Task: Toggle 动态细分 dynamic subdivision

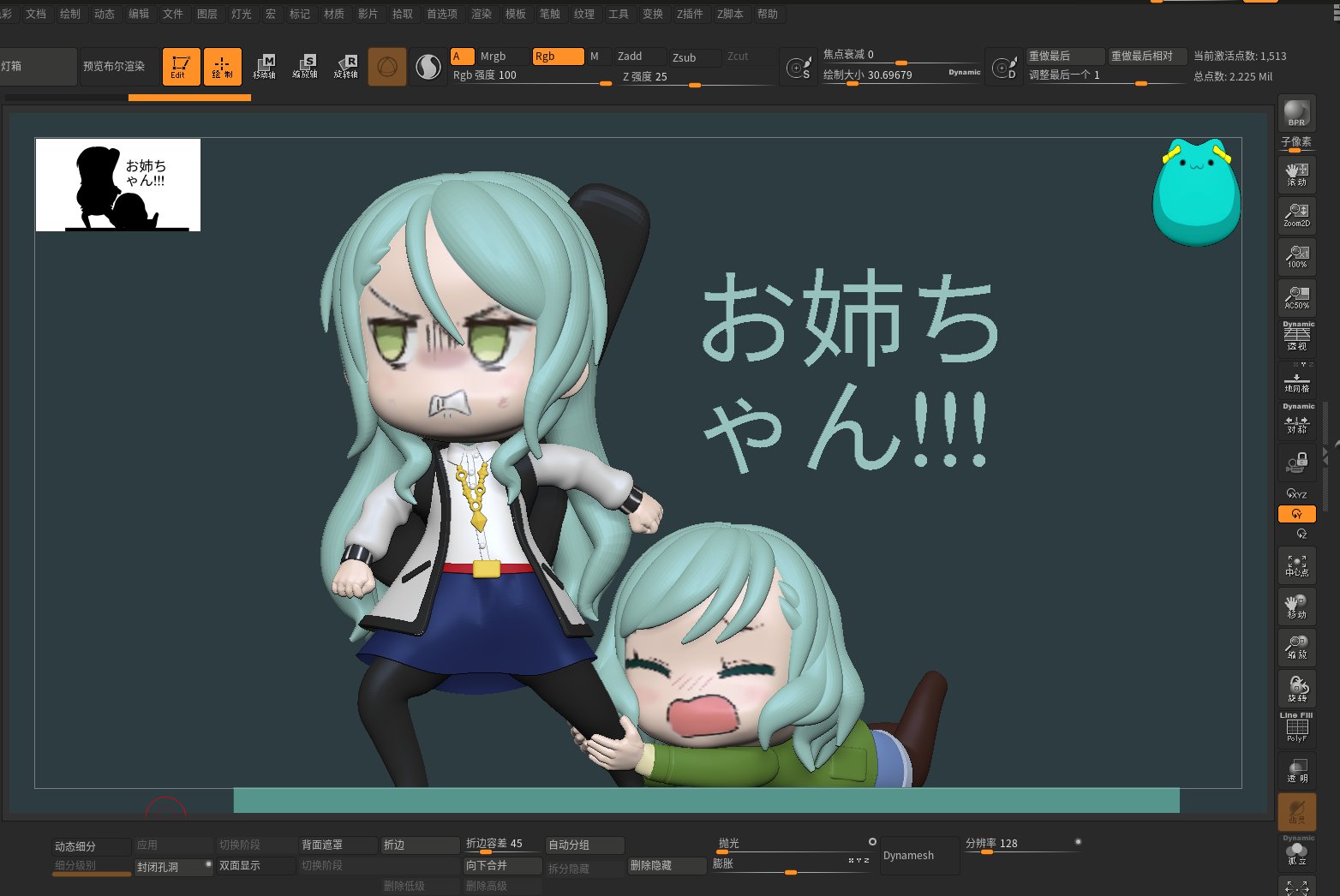Action: [91, 846]
